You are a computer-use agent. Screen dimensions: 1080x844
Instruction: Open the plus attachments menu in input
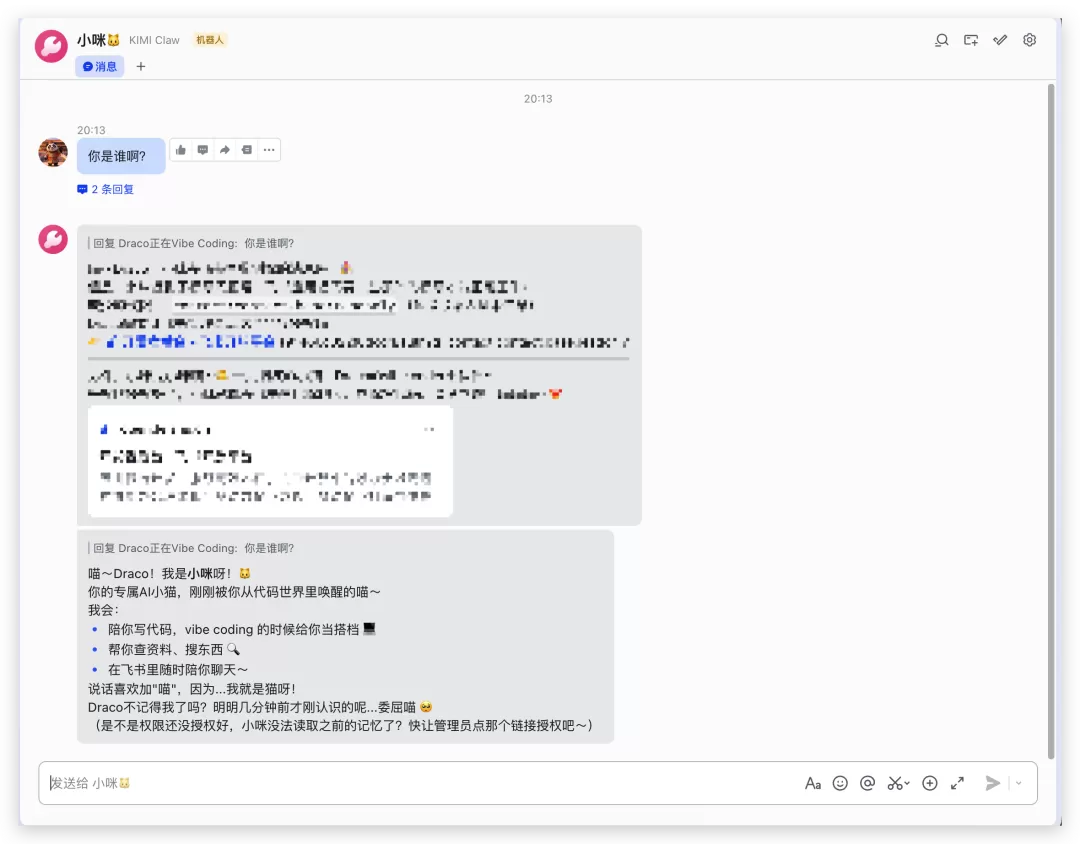pos(929,783)
